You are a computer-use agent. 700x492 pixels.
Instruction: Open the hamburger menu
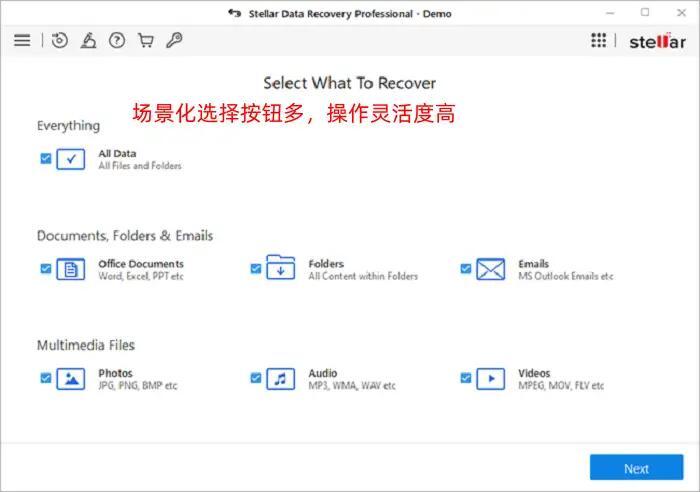[x=22, y=41]
